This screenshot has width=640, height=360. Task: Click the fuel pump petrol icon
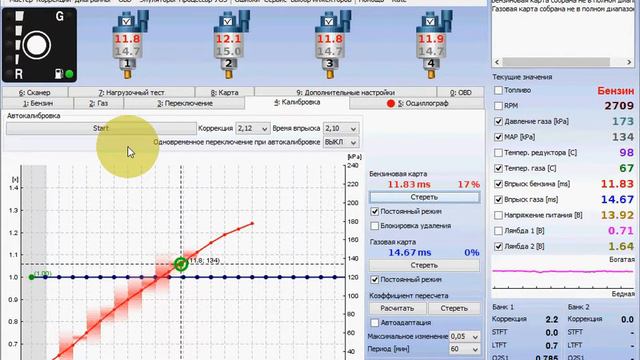pyautogui.click(x=59, y=74)
